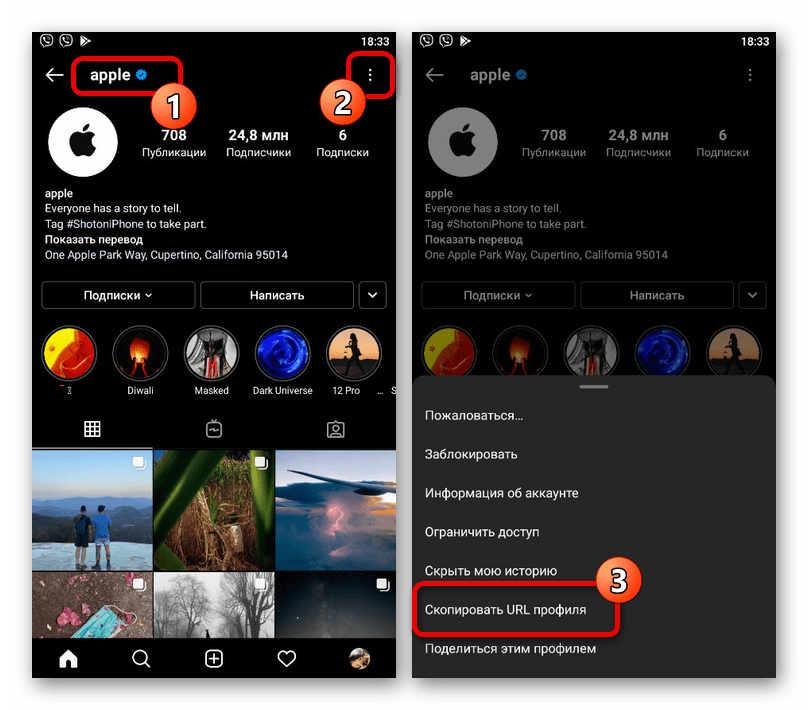Open Search in bottom navigation
This screenshot has width=808, height=710.
click(x=141, y=658)
